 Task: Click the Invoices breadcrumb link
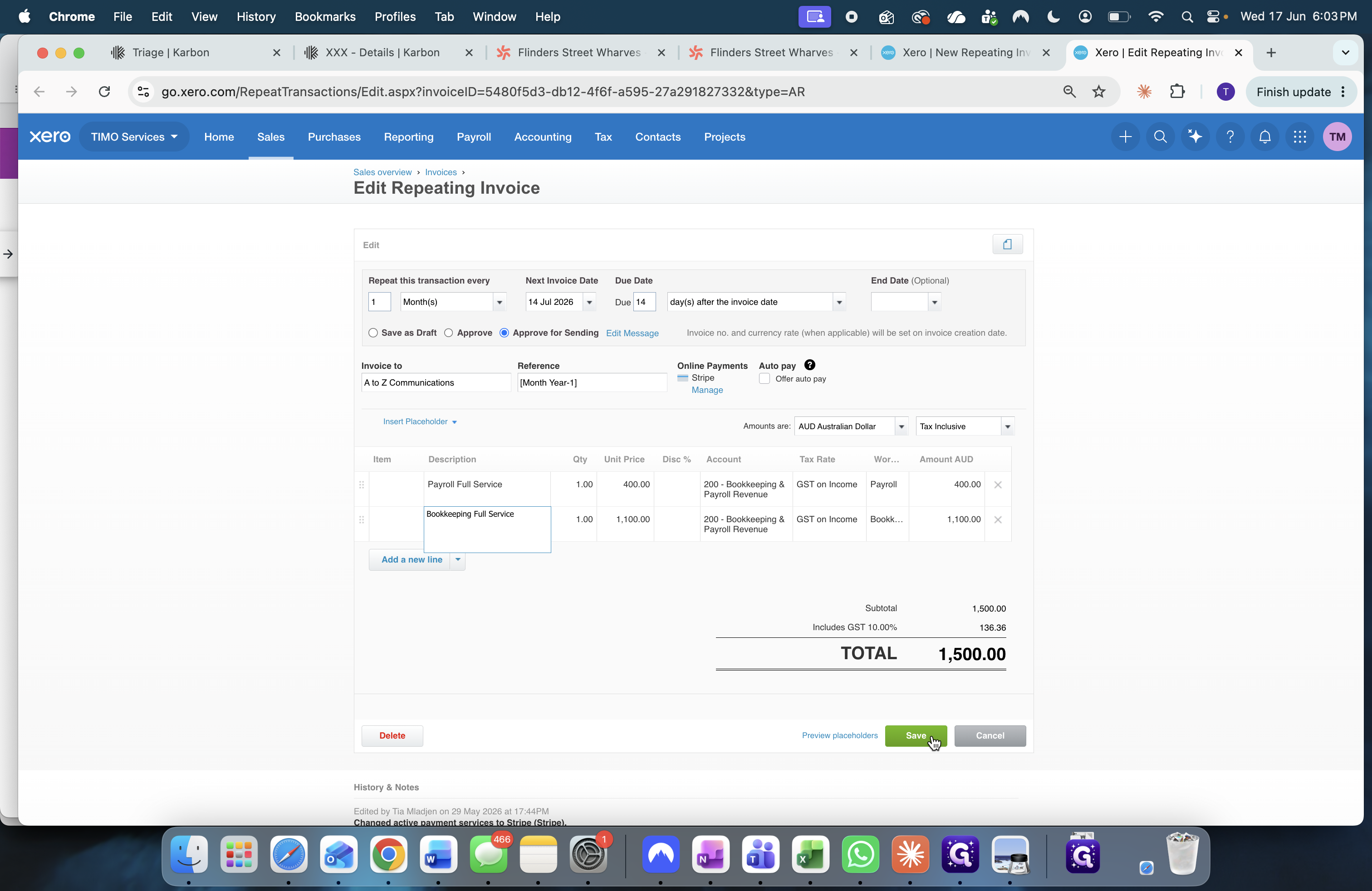pyautogui.click(x=441, y=172)
